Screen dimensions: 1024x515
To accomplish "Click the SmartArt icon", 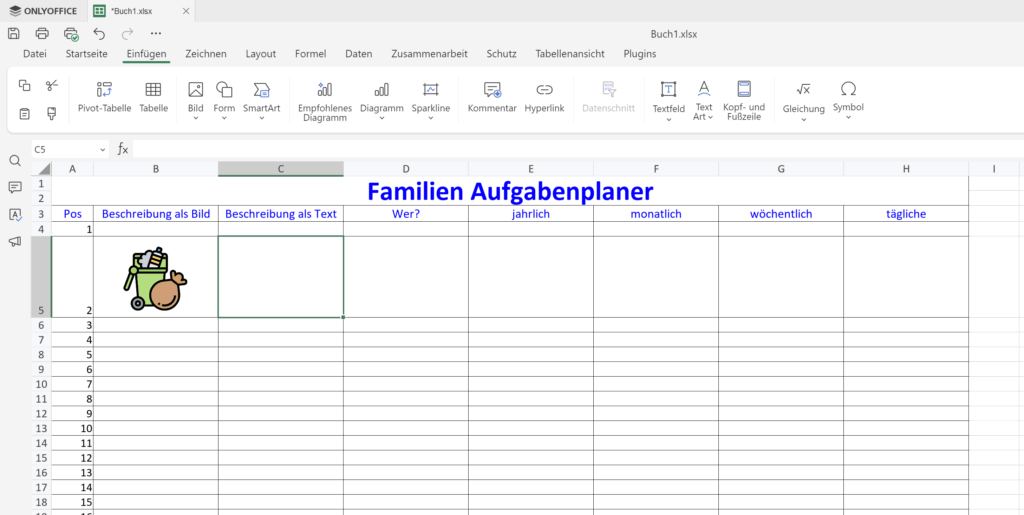I will click(261, 89).
